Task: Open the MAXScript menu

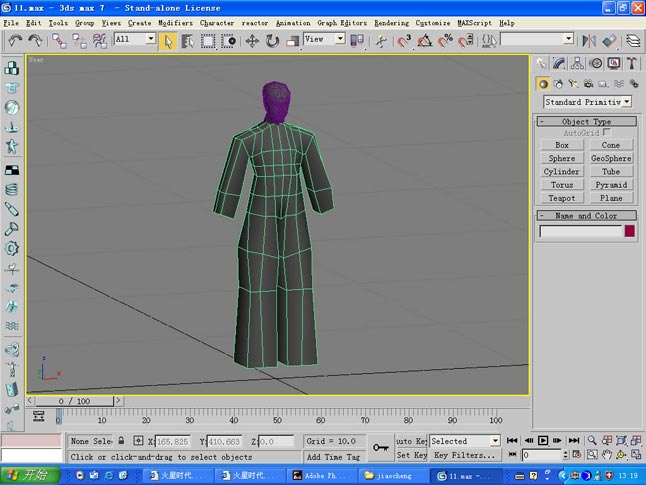Action: pyautogui.click(x=475, y=23)
